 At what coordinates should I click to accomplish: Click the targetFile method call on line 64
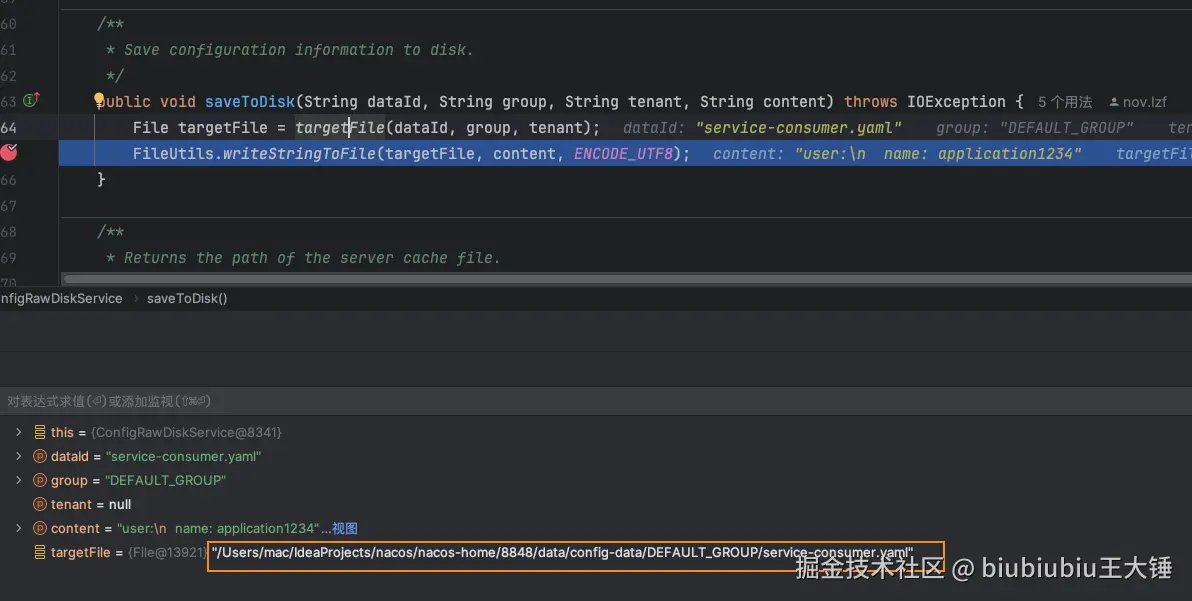click(340, 128)
